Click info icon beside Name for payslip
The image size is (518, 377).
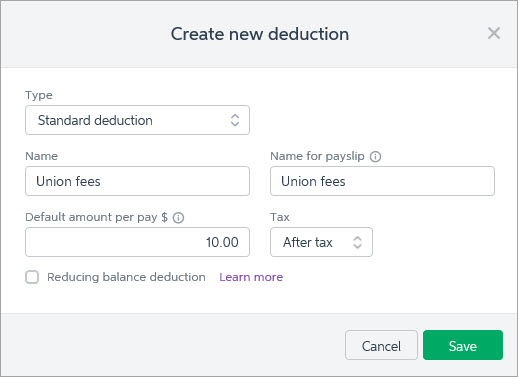(x=375, y=156)
